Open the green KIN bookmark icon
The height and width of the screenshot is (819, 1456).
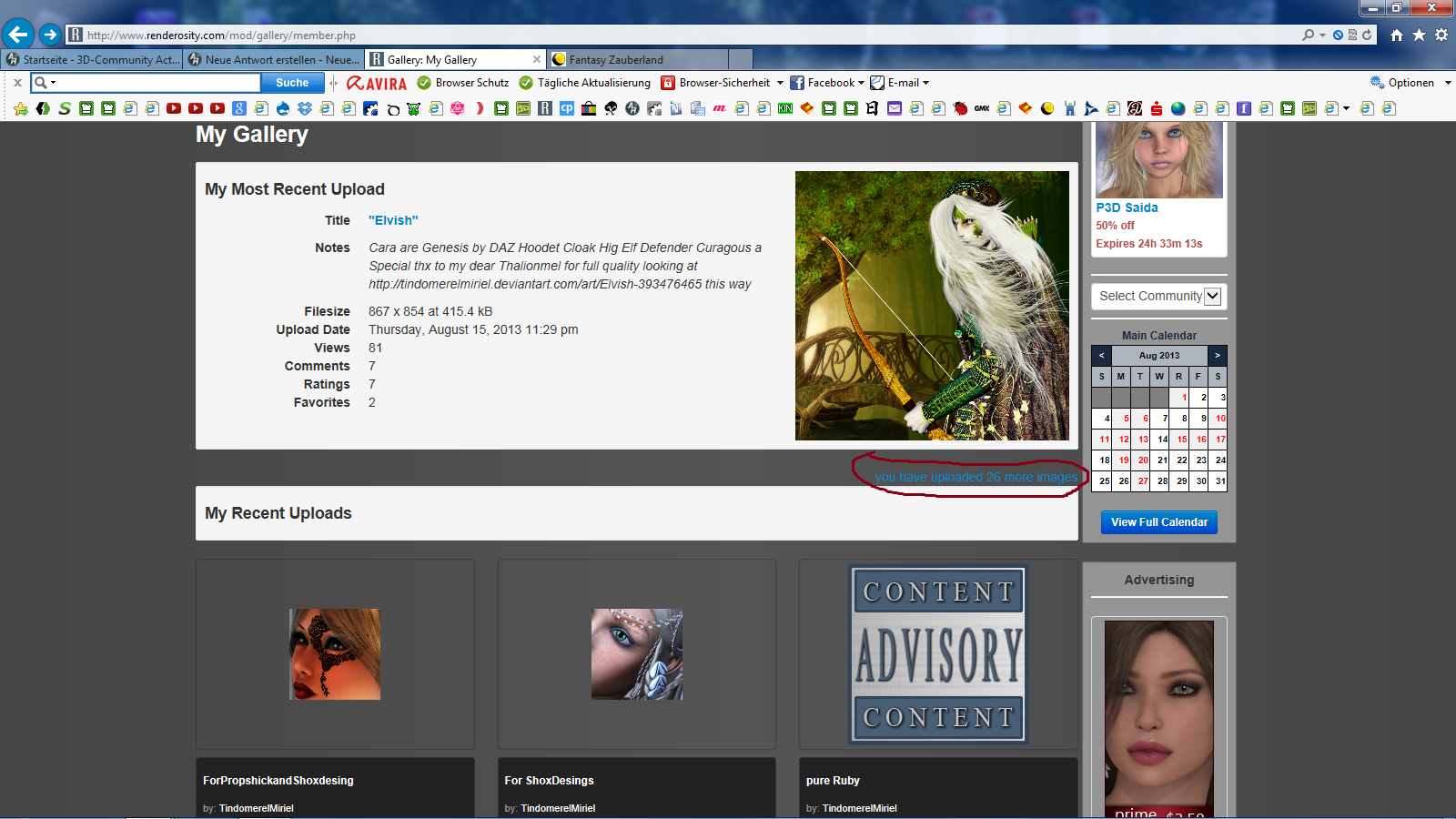[785, 108]
